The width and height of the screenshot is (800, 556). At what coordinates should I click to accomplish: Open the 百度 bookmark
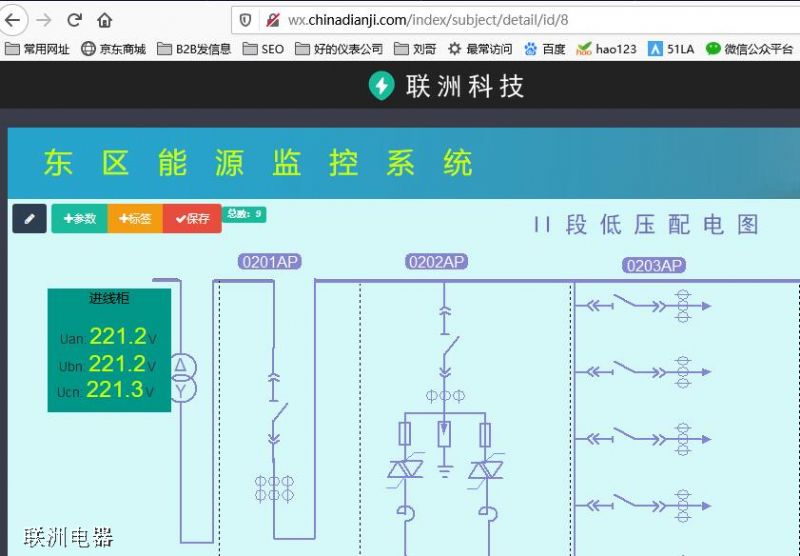point(544,48)
